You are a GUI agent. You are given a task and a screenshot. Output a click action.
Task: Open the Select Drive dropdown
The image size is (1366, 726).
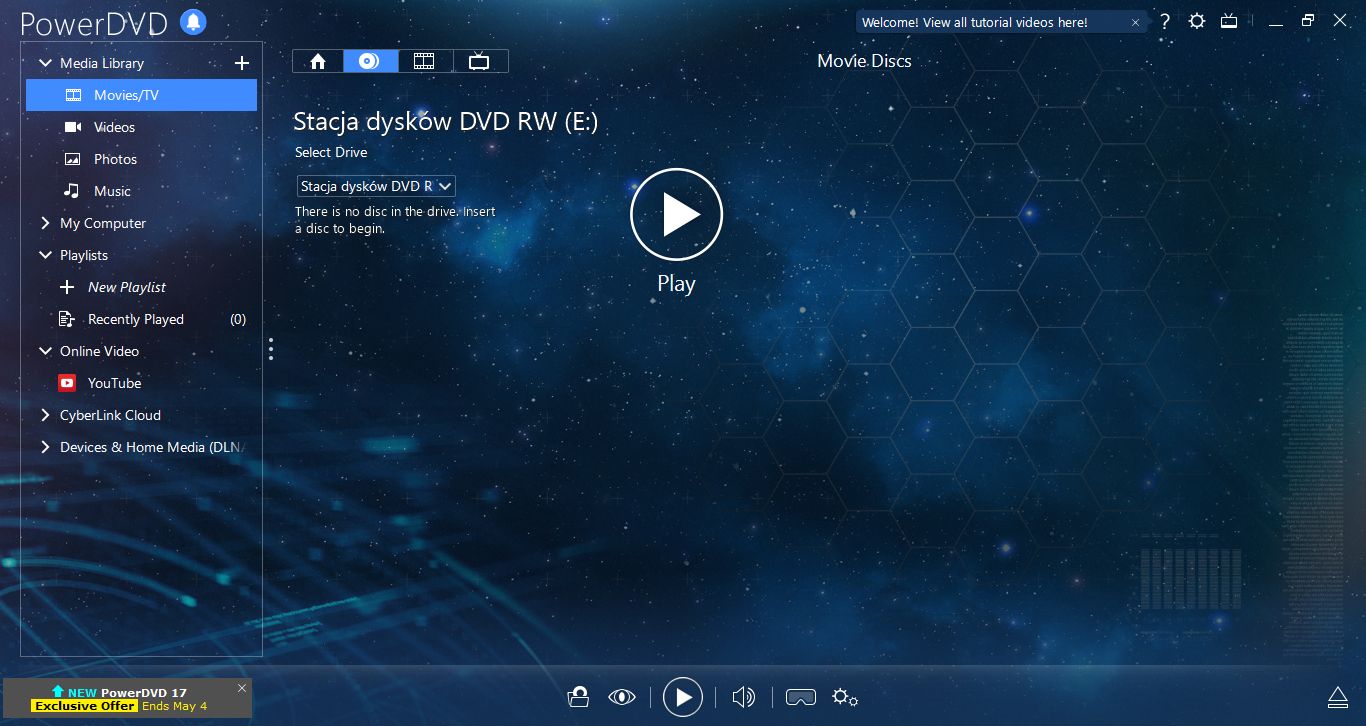pos(376,186)
